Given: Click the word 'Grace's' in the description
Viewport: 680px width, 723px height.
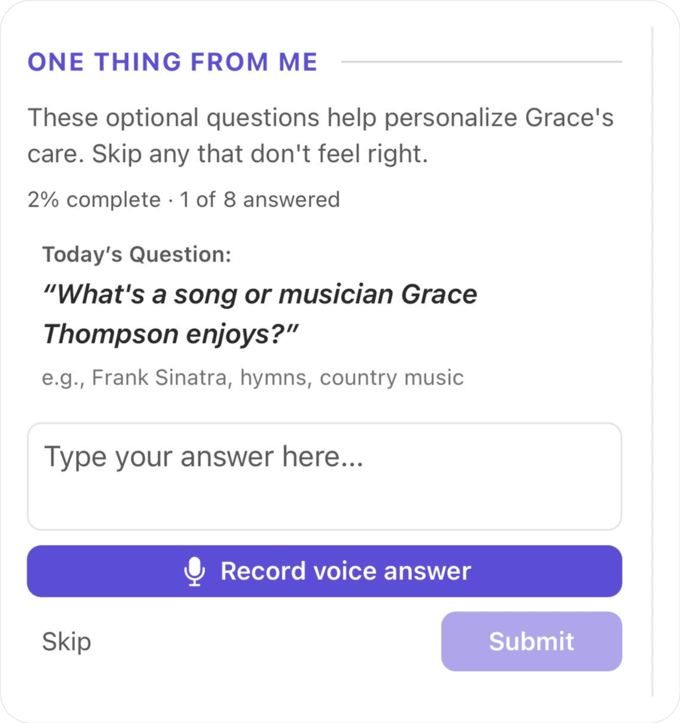Looking at the screenshot, I should (569, 117).
